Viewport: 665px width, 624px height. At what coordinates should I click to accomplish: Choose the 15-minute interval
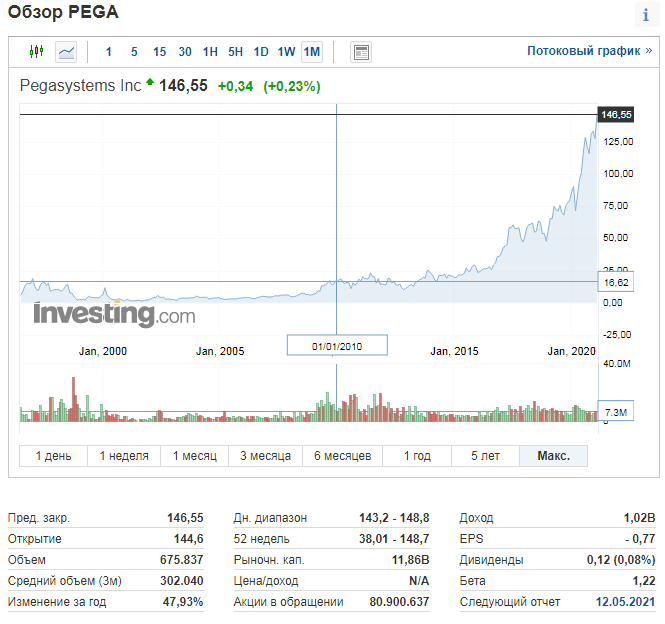point(160,52)
